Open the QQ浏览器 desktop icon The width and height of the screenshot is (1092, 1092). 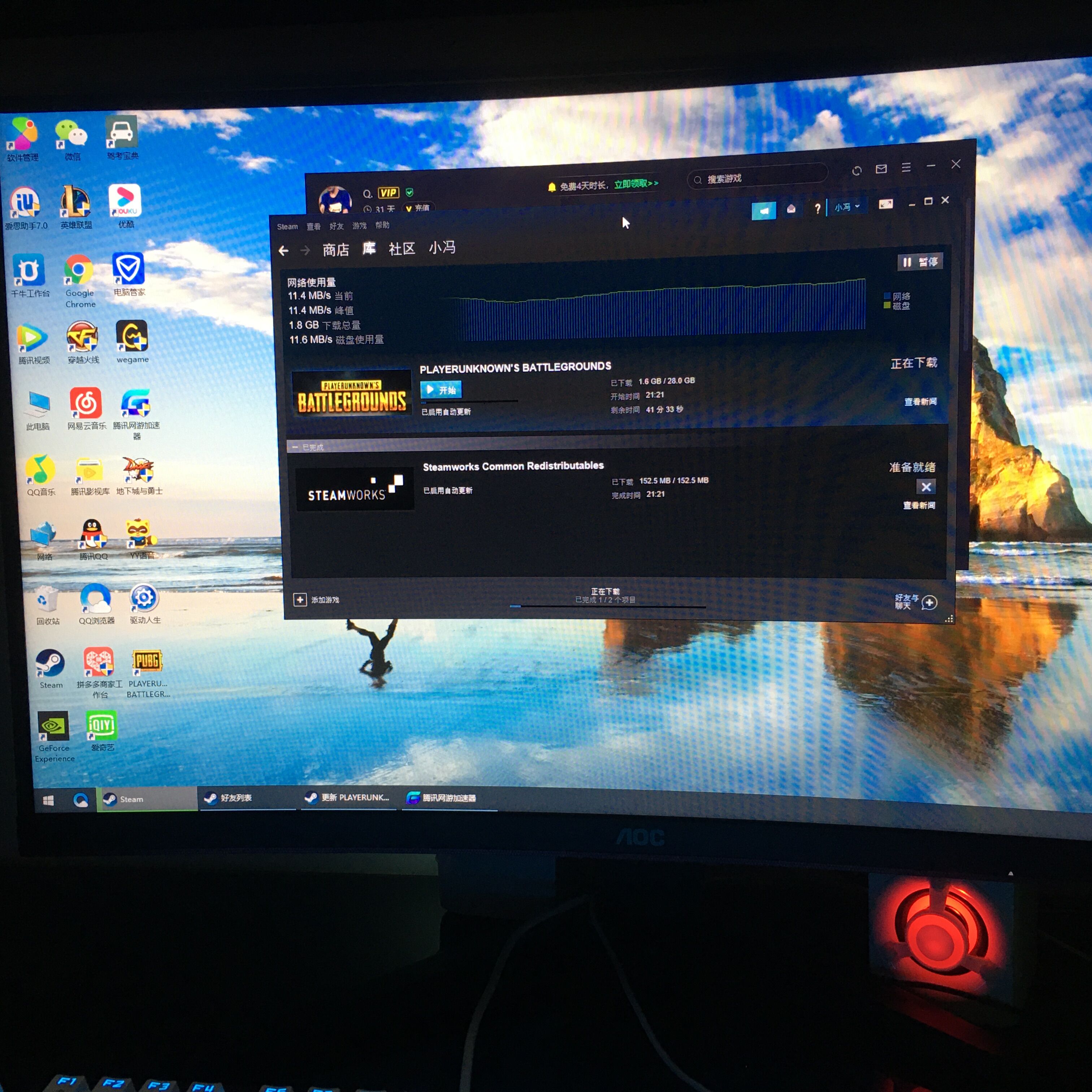(96, 599)
